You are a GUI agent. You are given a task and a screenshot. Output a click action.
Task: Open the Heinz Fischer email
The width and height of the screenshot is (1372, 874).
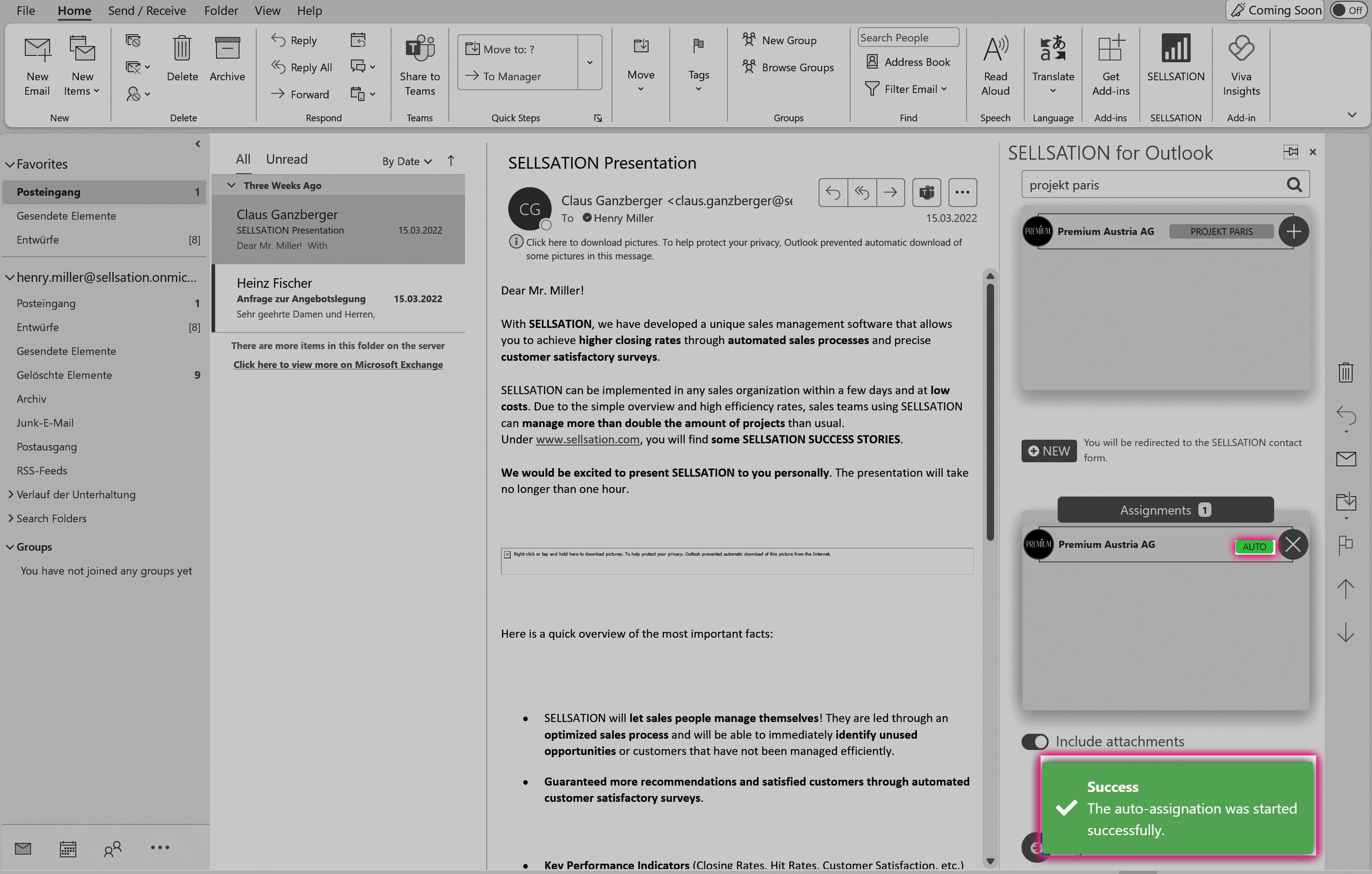[339, 299]
